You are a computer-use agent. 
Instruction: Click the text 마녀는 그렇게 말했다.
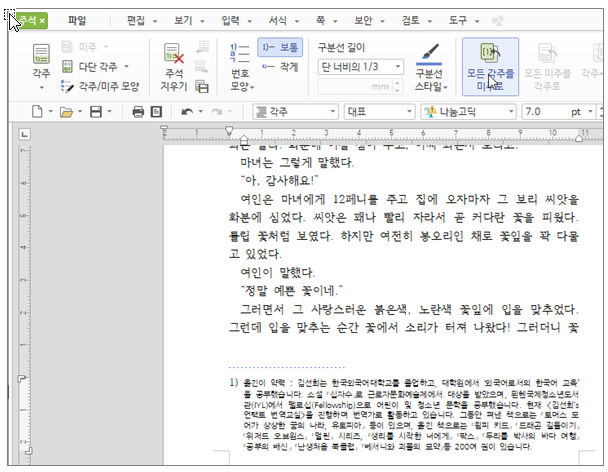297,162
